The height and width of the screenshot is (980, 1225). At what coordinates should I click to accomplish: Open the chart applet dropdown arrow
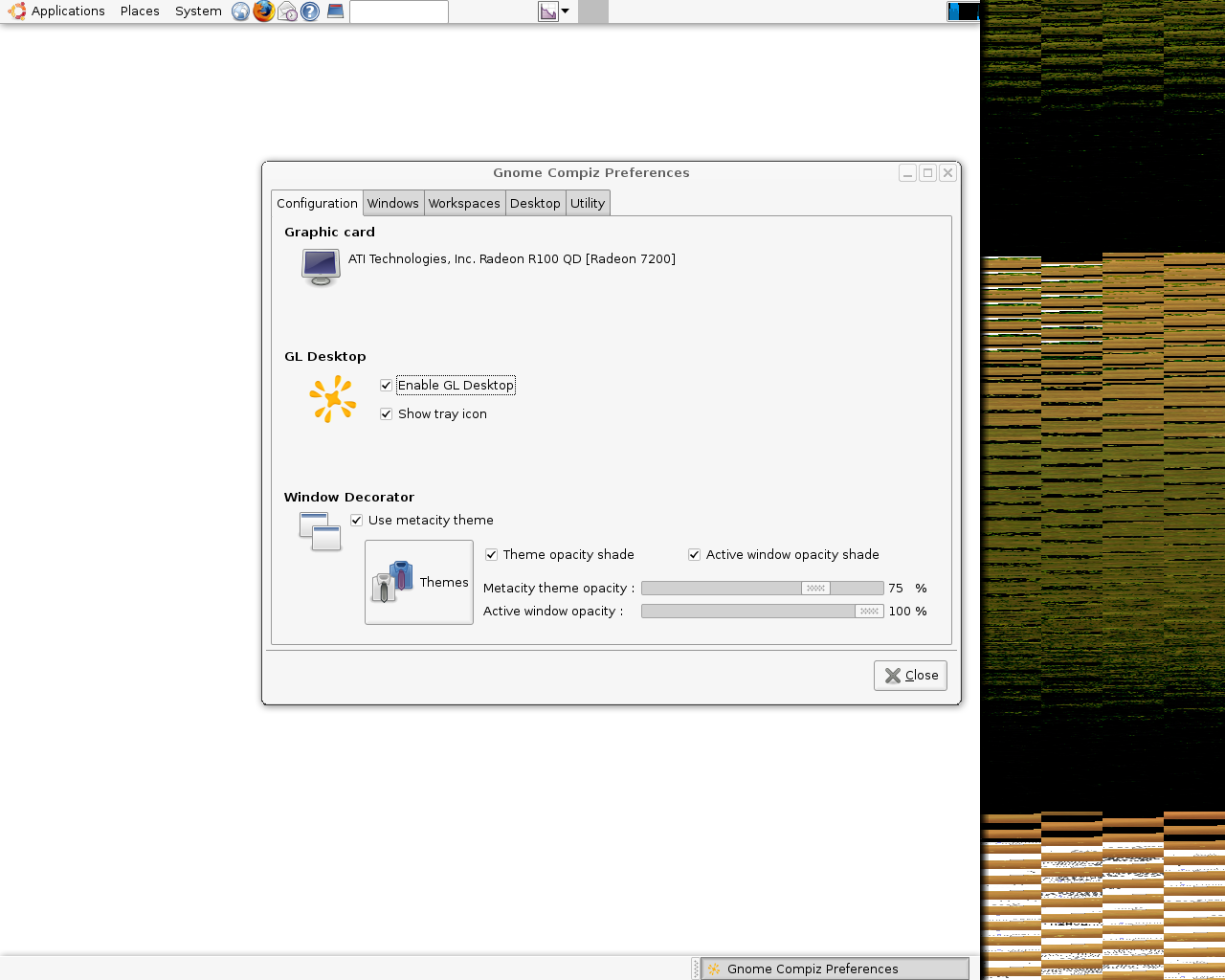coord(565,11)
